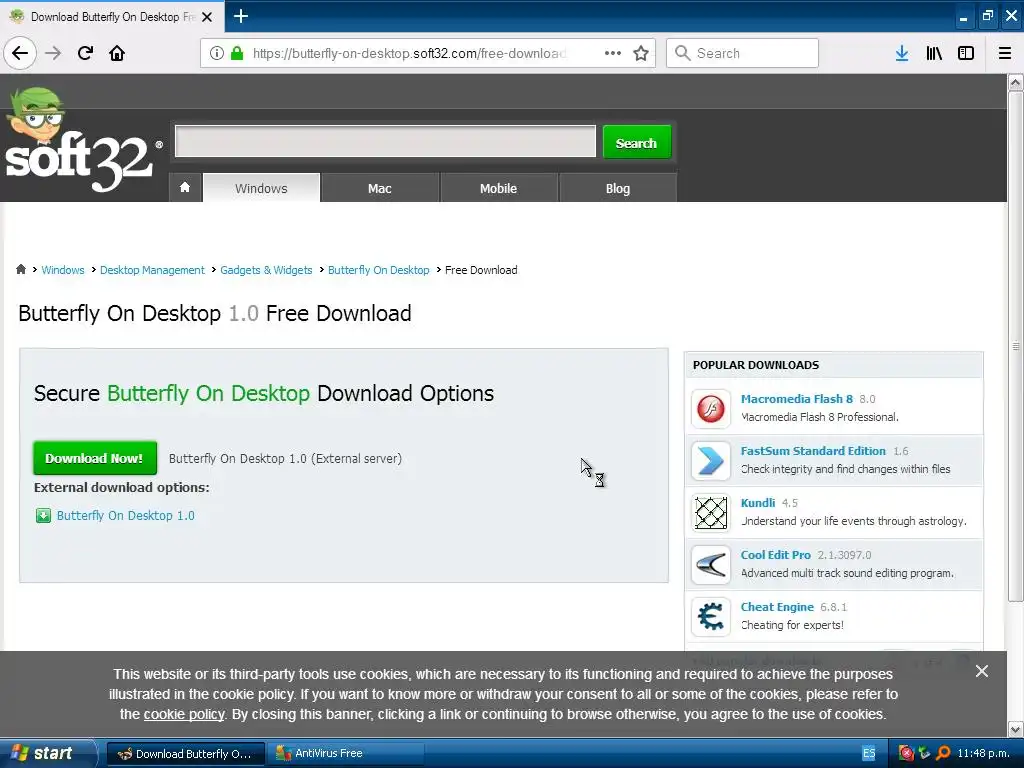The width and height of the screenshot is (1024, 768).
Task: Click the page scrollbar up arrow
Action: pos(1016,82)
